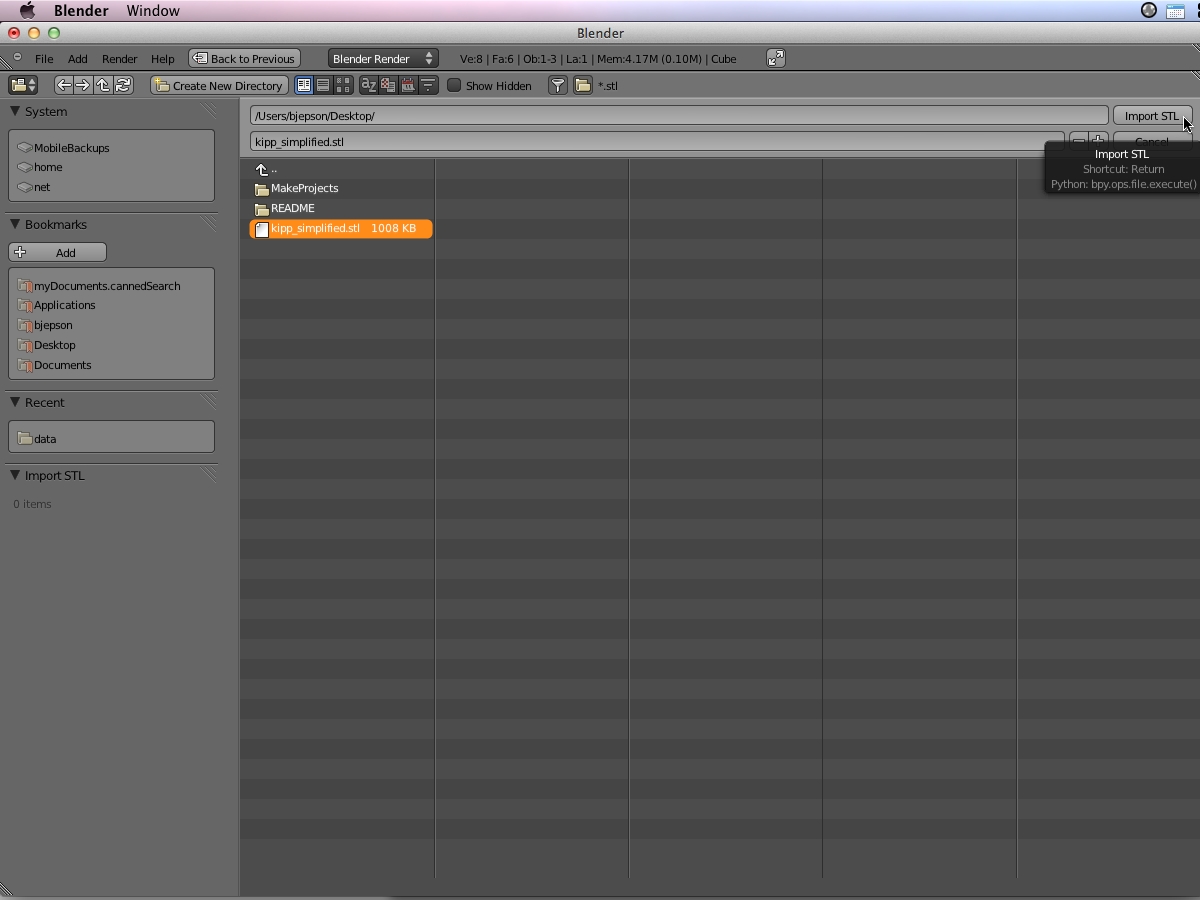The width and height of the screenshot is (1200, 900).
Task: Collapse the Recent panel
Action: [15, 402]
